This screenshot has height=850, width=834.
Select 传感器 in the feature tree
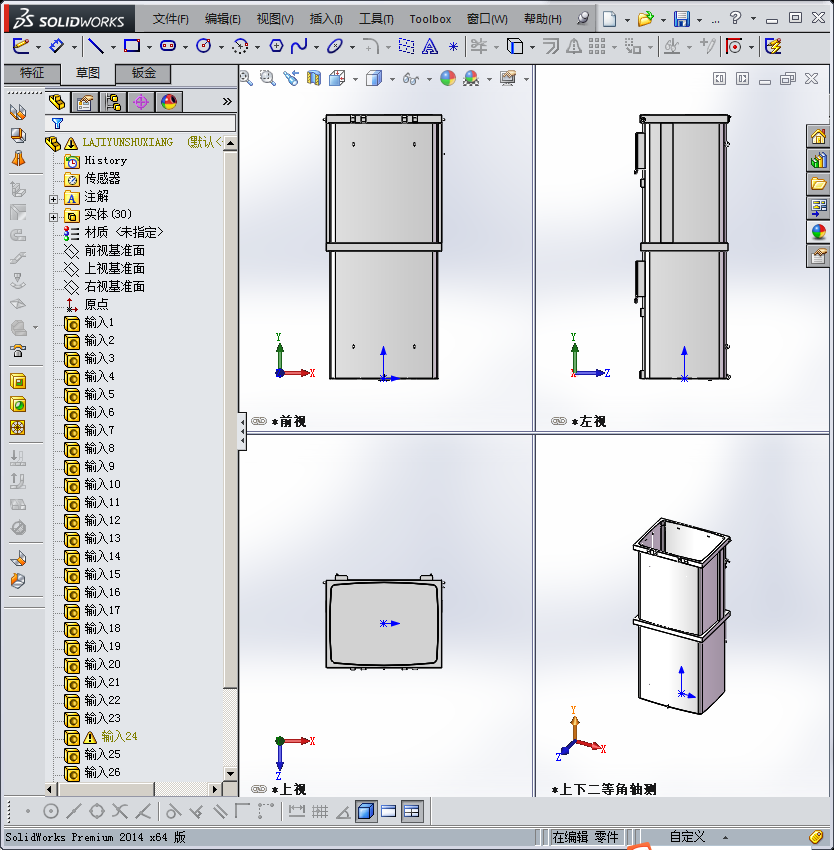[102, 178]
